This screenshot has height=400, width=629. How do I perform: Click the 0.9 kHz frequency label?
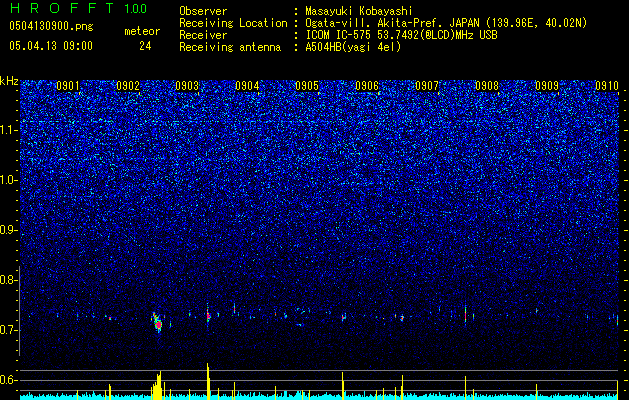coord(9,230)
